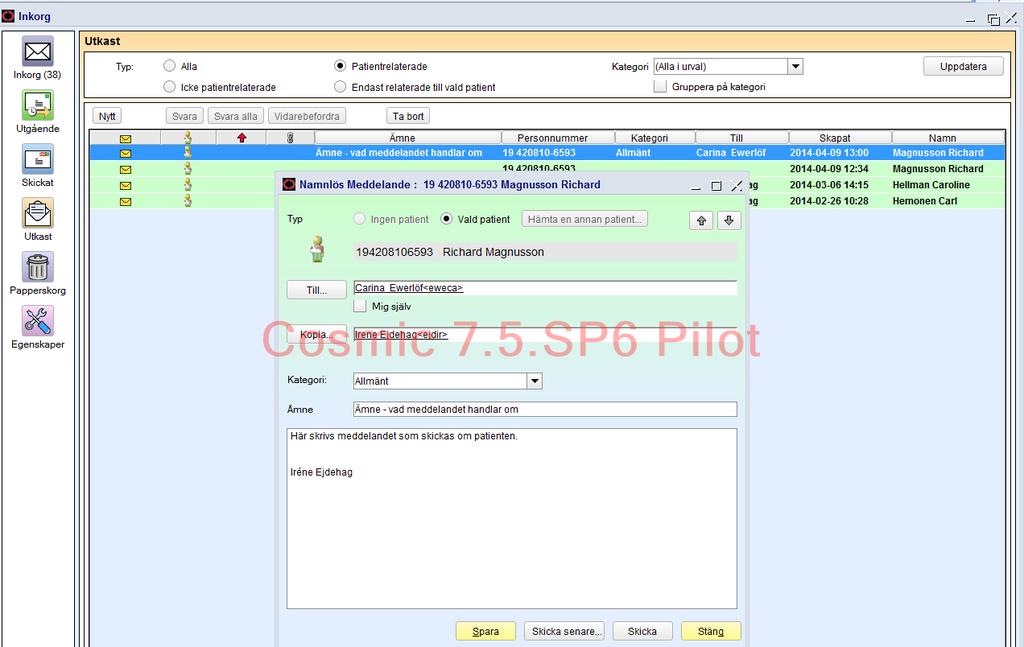This screenshot has width=1024, height=647.
Task: Click envelope icon in Hellman Caroline row
Action: pos(125,185)
